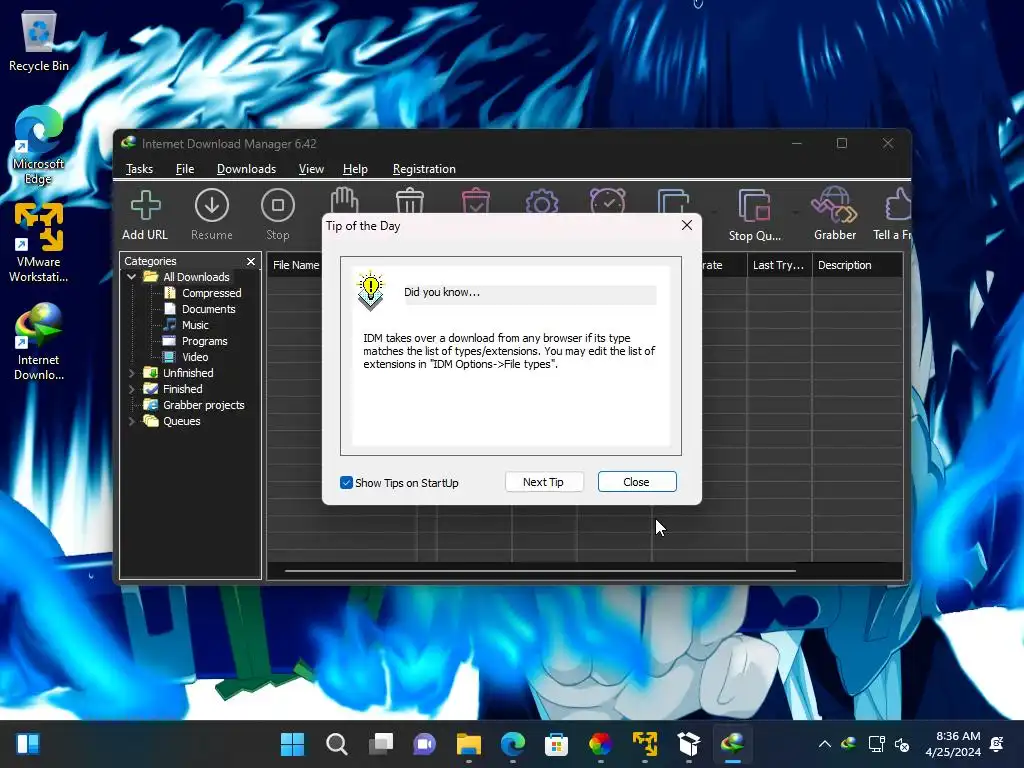Select the Documents category
The image size is (1024, 768).
tap(208, 309)
